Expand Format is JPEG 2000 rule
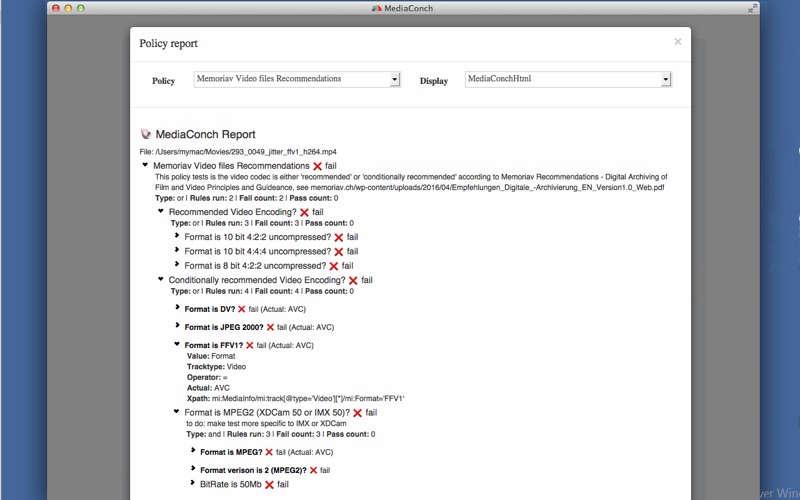Image resolution: width=800 pixels, height=500 pixels. tap(177, 325)
